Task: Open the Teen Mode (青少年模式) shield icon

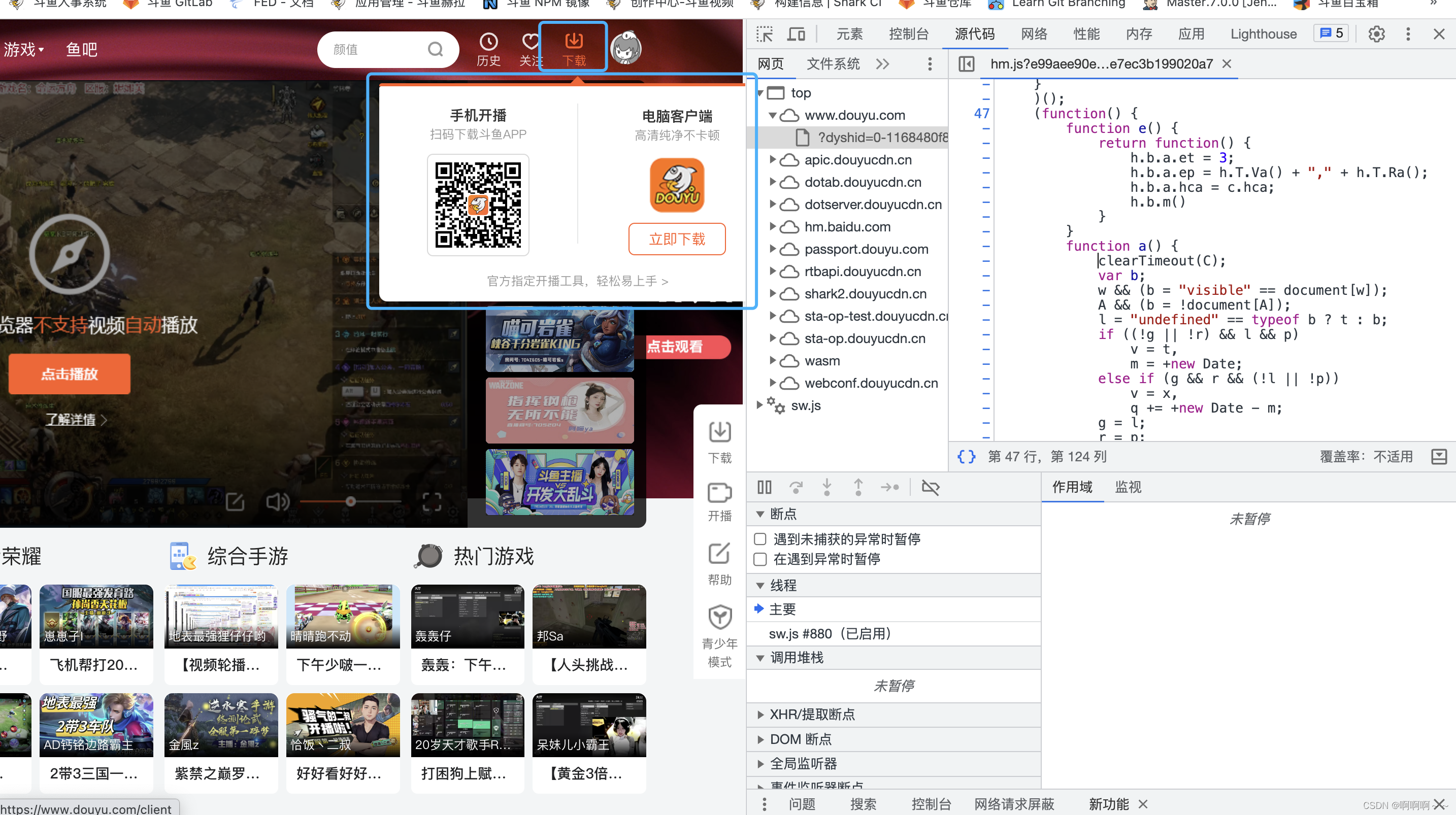Action: pos(719,617)
